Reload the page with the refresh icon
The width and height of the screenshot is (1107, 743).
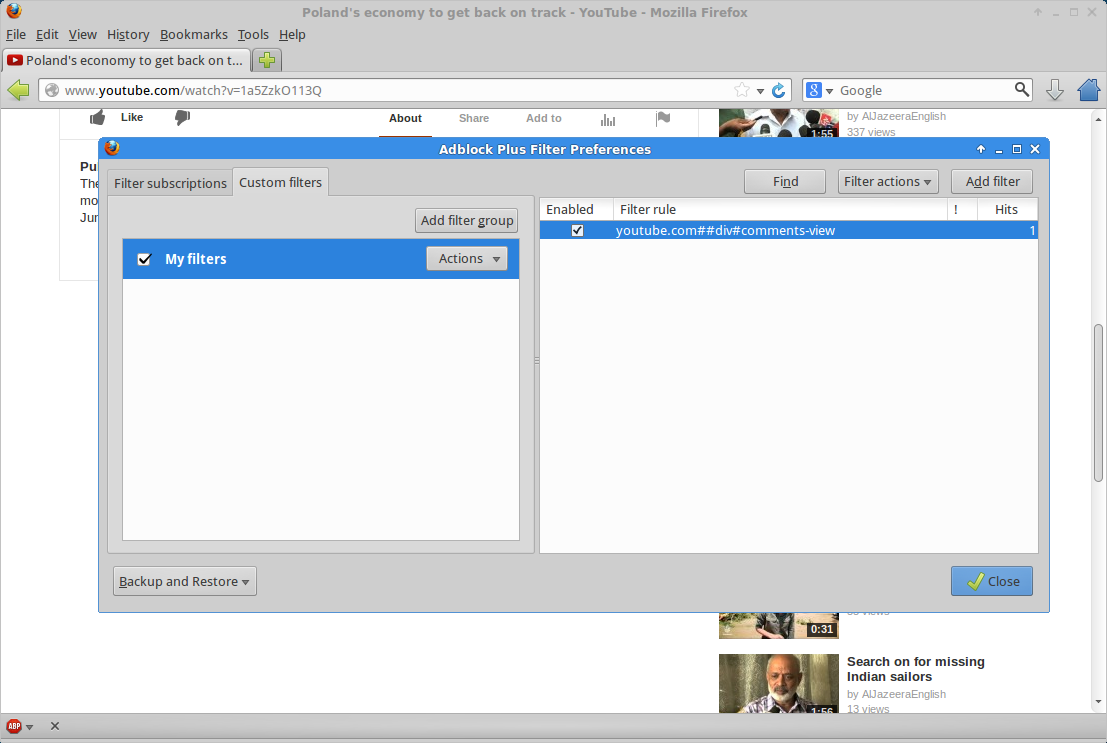click(779, 90)
